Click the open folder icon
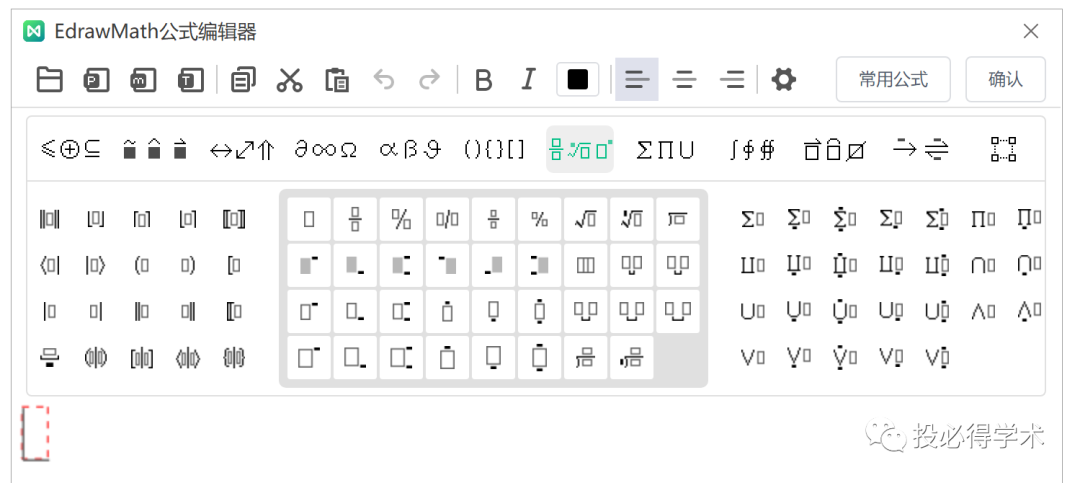Screen dimensions: 1080x483 point(50,80)
